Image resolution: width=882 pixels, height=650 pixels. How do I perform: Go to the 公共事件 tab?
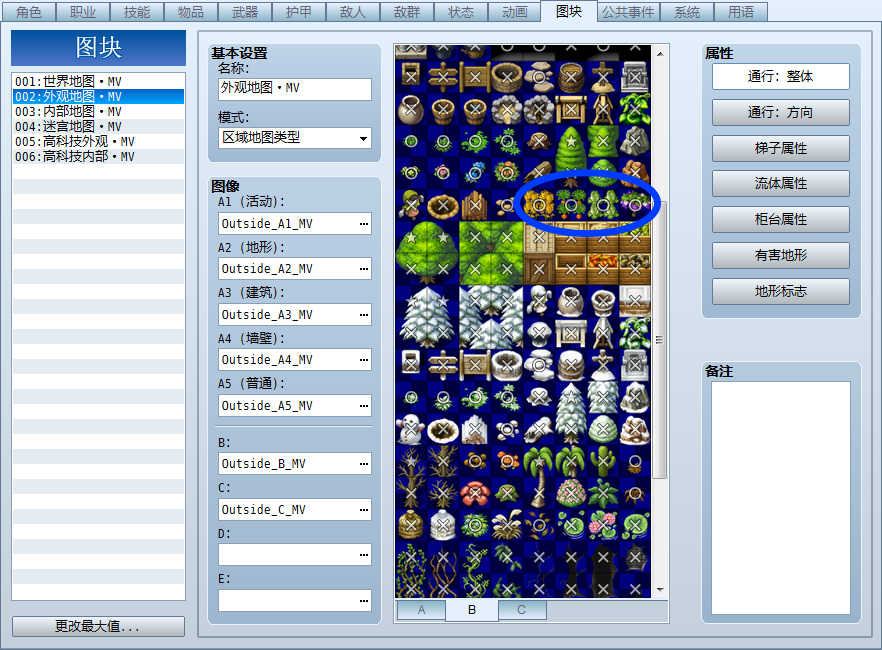click(x=628, y=12)
